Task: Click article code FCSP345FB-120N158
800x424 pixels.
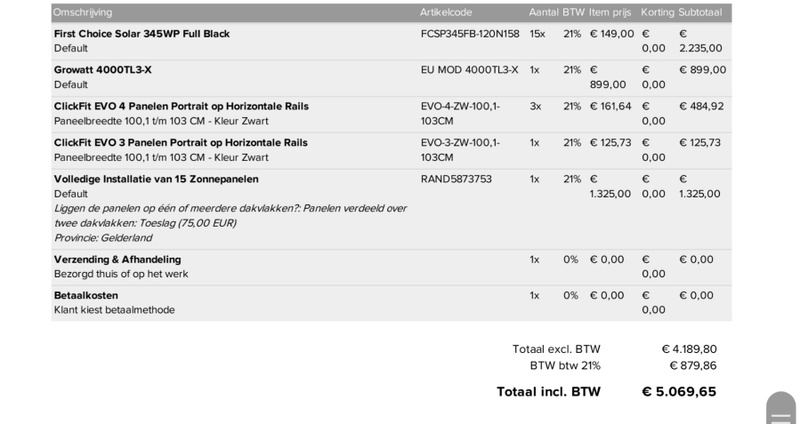Action: [x=471, y=34]
